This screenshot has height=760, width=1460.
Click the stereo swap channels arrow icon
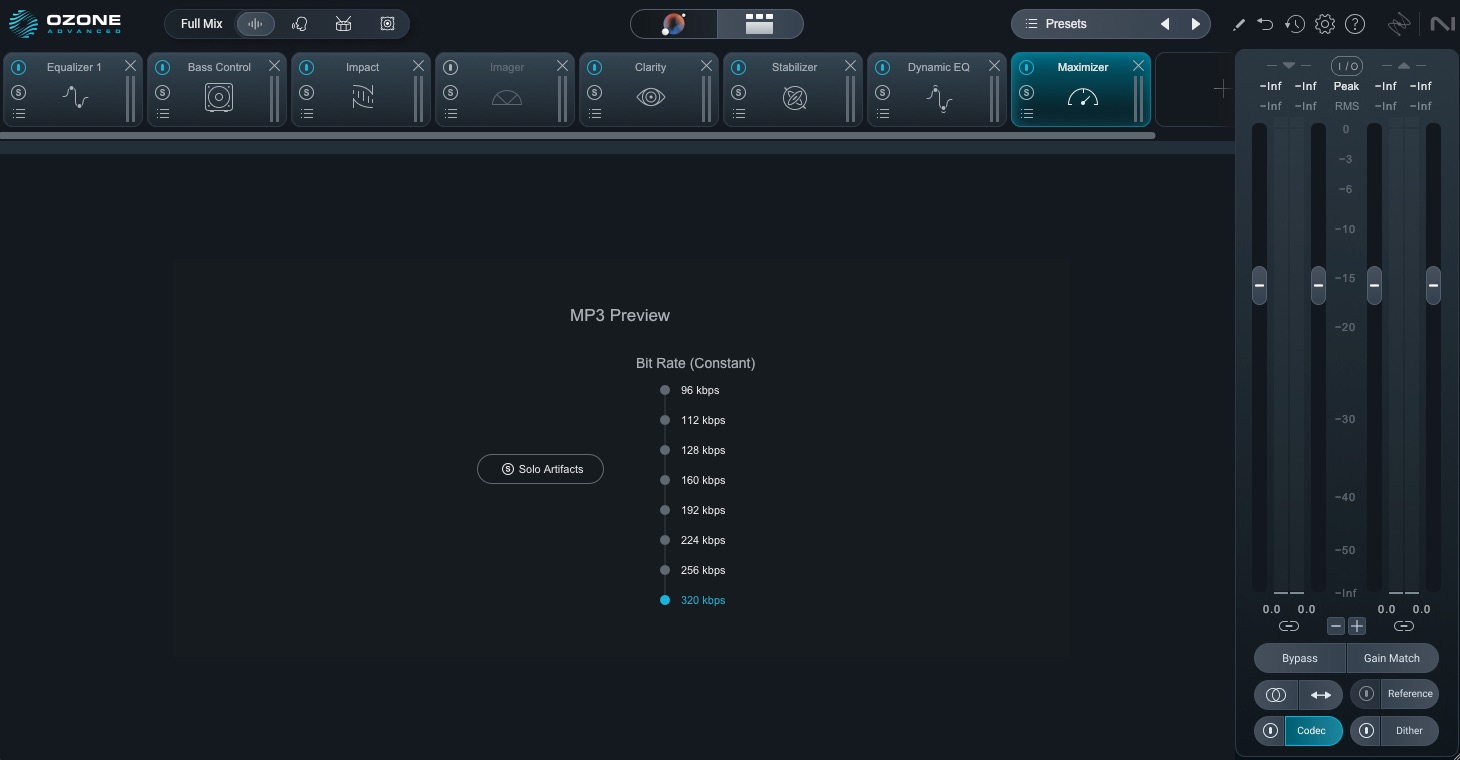[x=1320, y=694]
